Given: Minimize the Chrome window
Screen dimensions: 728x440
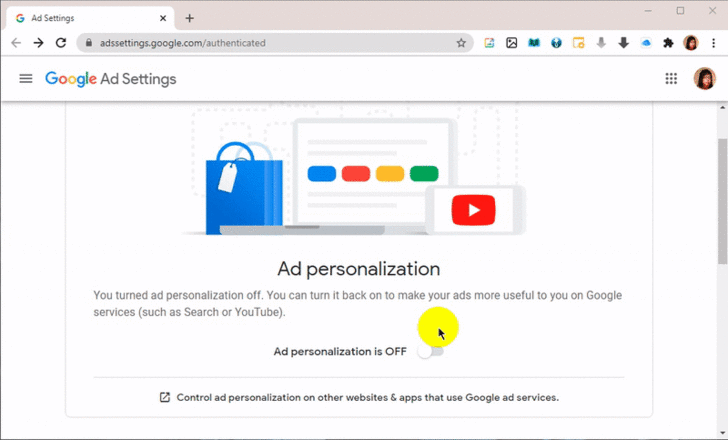Looking at the screenshot, I should (648, 11).
